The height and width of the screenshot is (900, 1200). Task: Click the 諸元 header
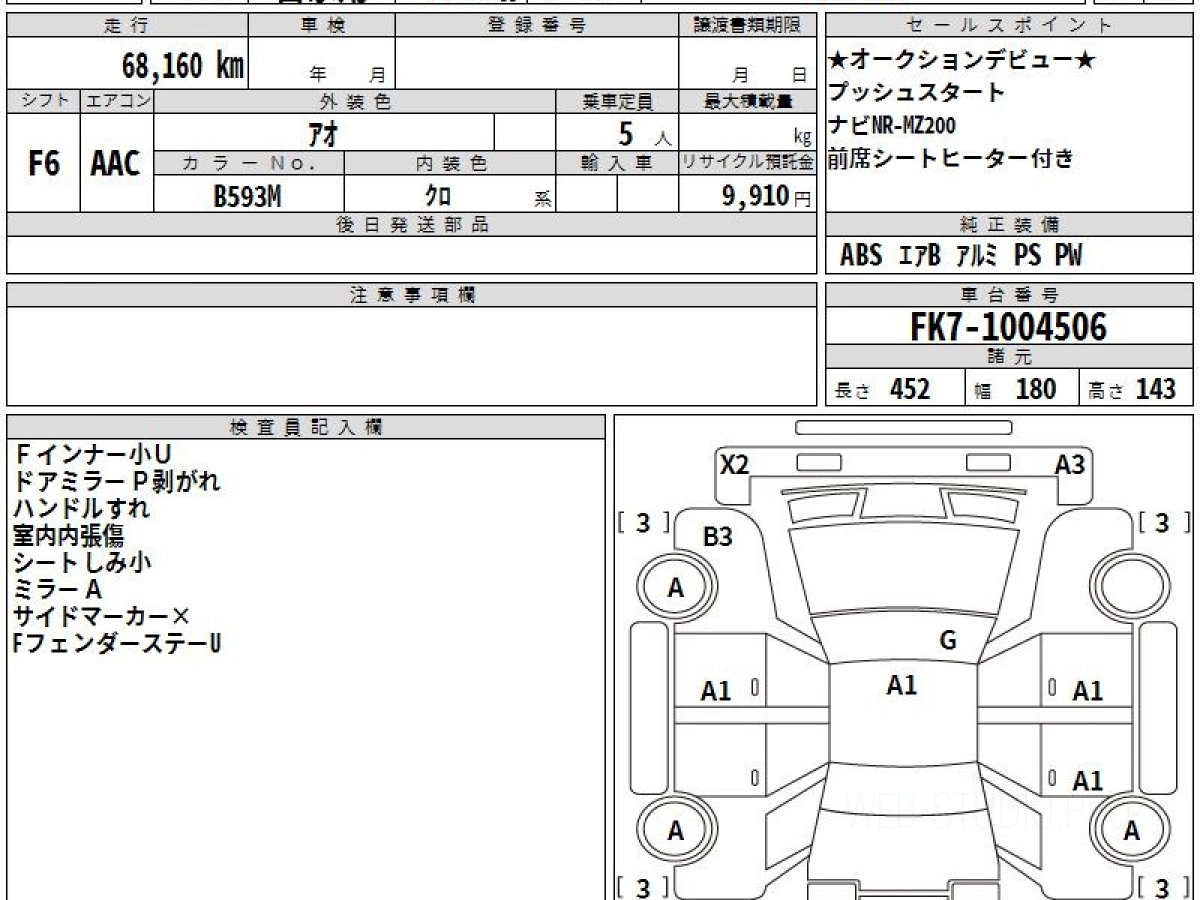coord(1010,357)
